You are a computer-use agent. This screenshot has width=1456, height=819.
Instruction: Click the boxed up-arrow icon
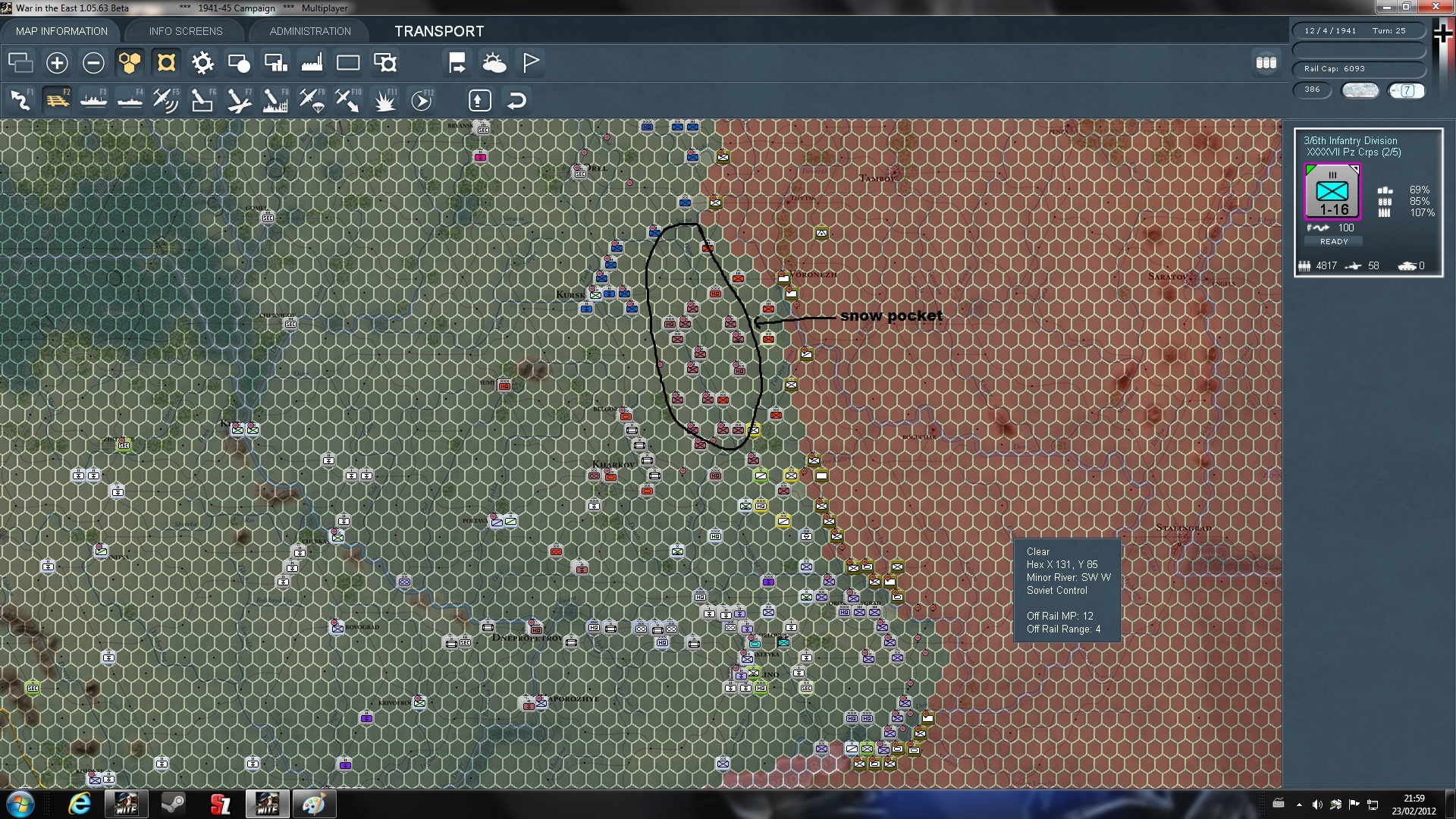[480, 100]
